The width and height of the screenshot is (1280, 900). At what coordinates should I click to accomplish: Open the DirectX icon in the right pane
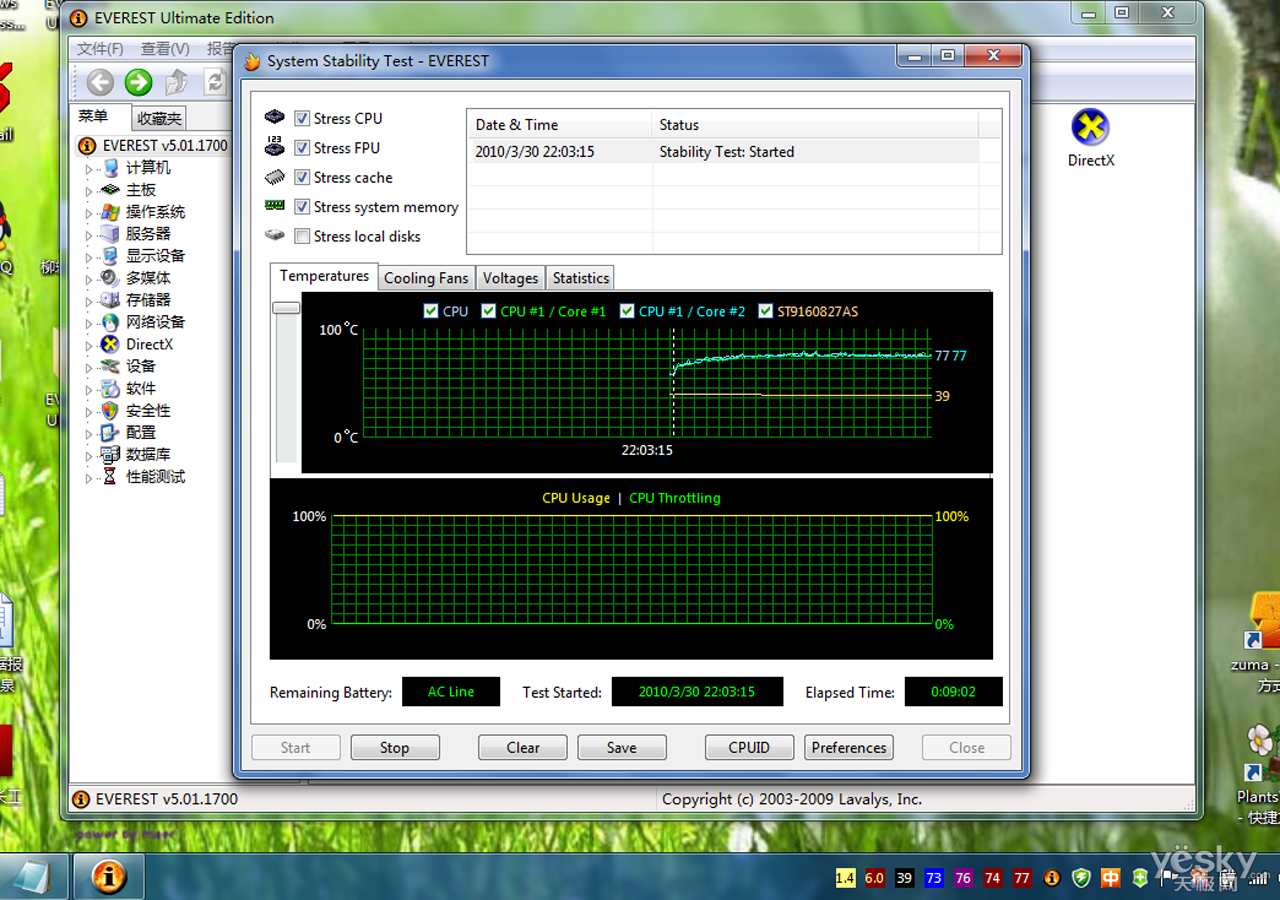pyautogui.click(x=1090, y=128)
